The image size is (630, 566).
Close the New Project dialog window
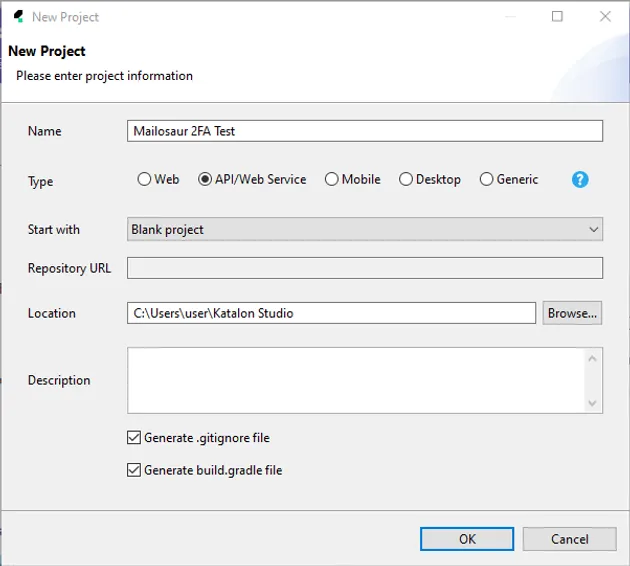coord(605,16)
